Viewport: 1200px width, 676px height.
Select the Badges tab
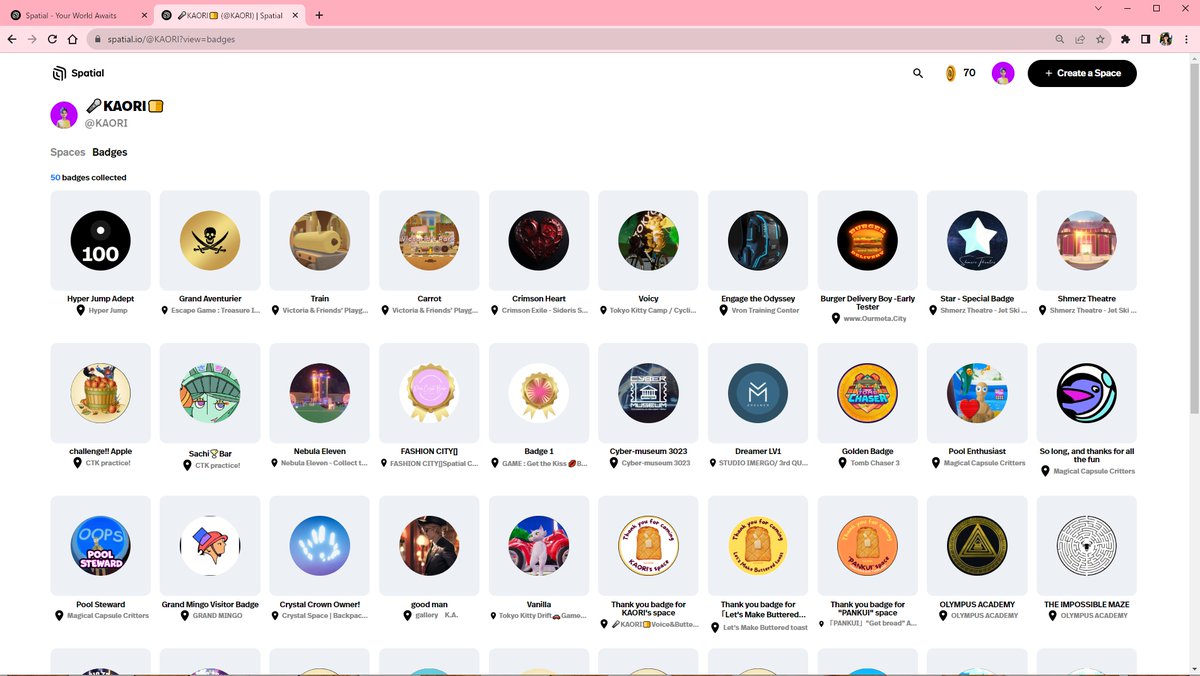click(110, 152)
